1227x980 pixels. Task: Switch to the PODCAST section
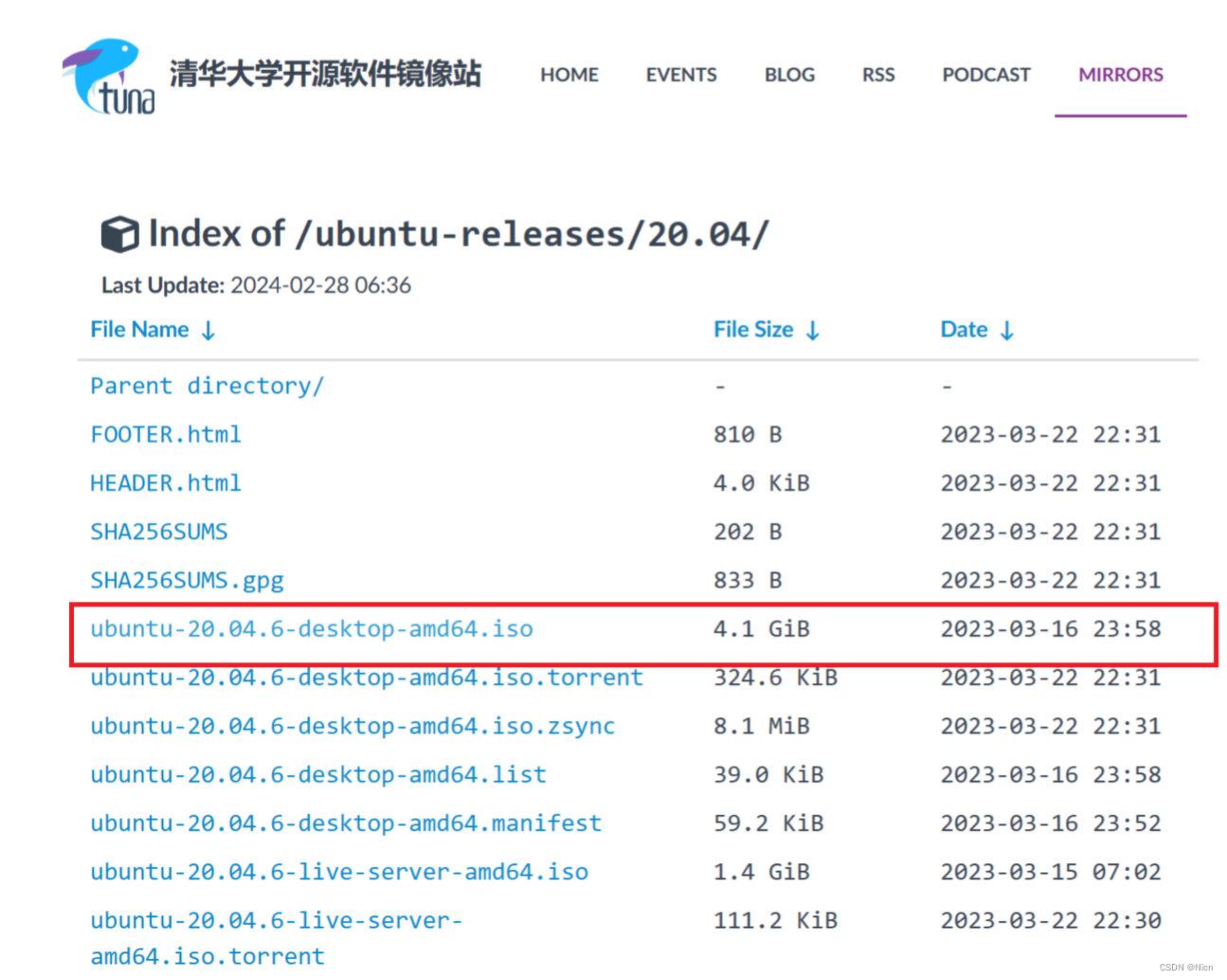click(985, 74)
